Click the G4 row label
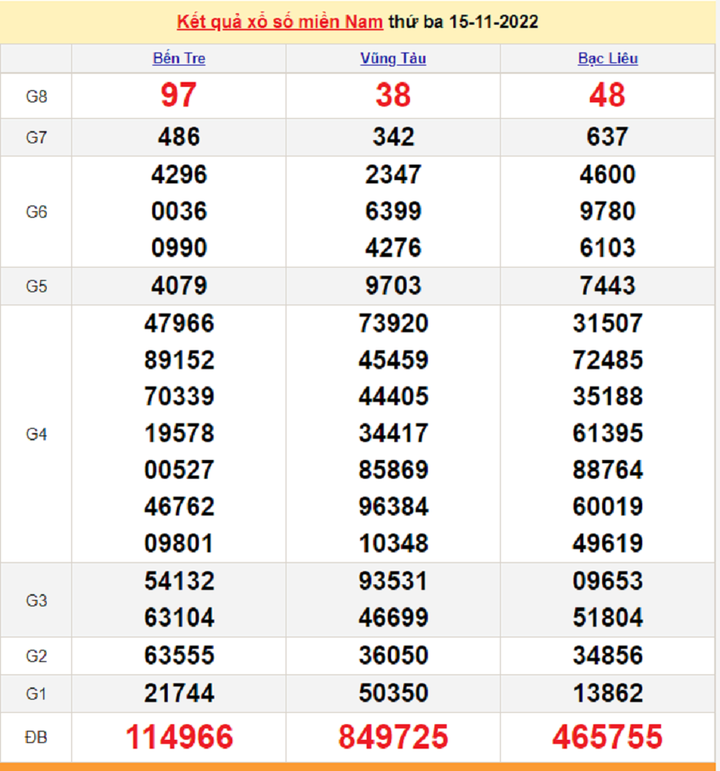Screen dimensions: 720x771 point(37,434)
